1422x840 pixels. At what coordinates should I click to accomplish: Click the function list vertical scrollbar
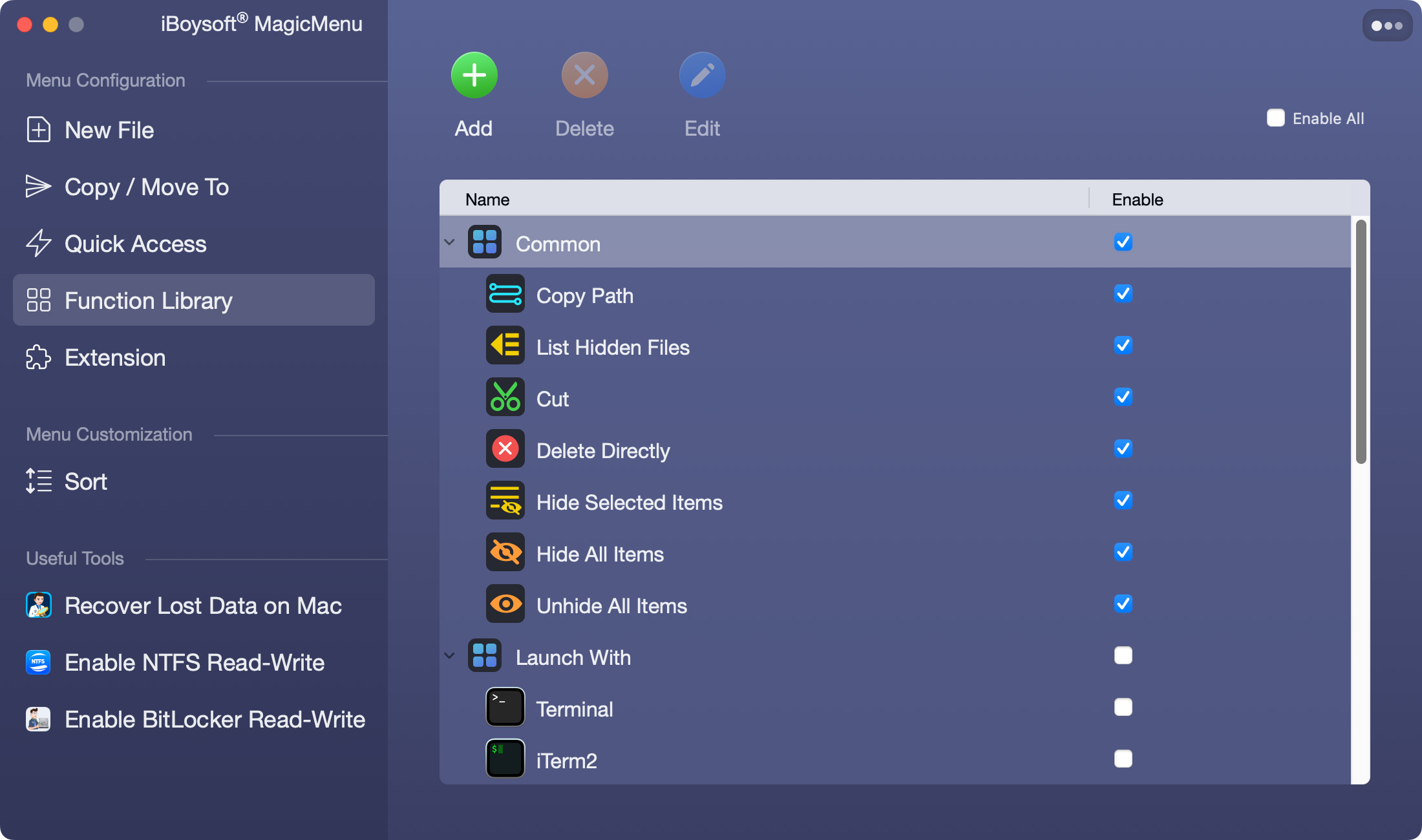pos(1361,342)
